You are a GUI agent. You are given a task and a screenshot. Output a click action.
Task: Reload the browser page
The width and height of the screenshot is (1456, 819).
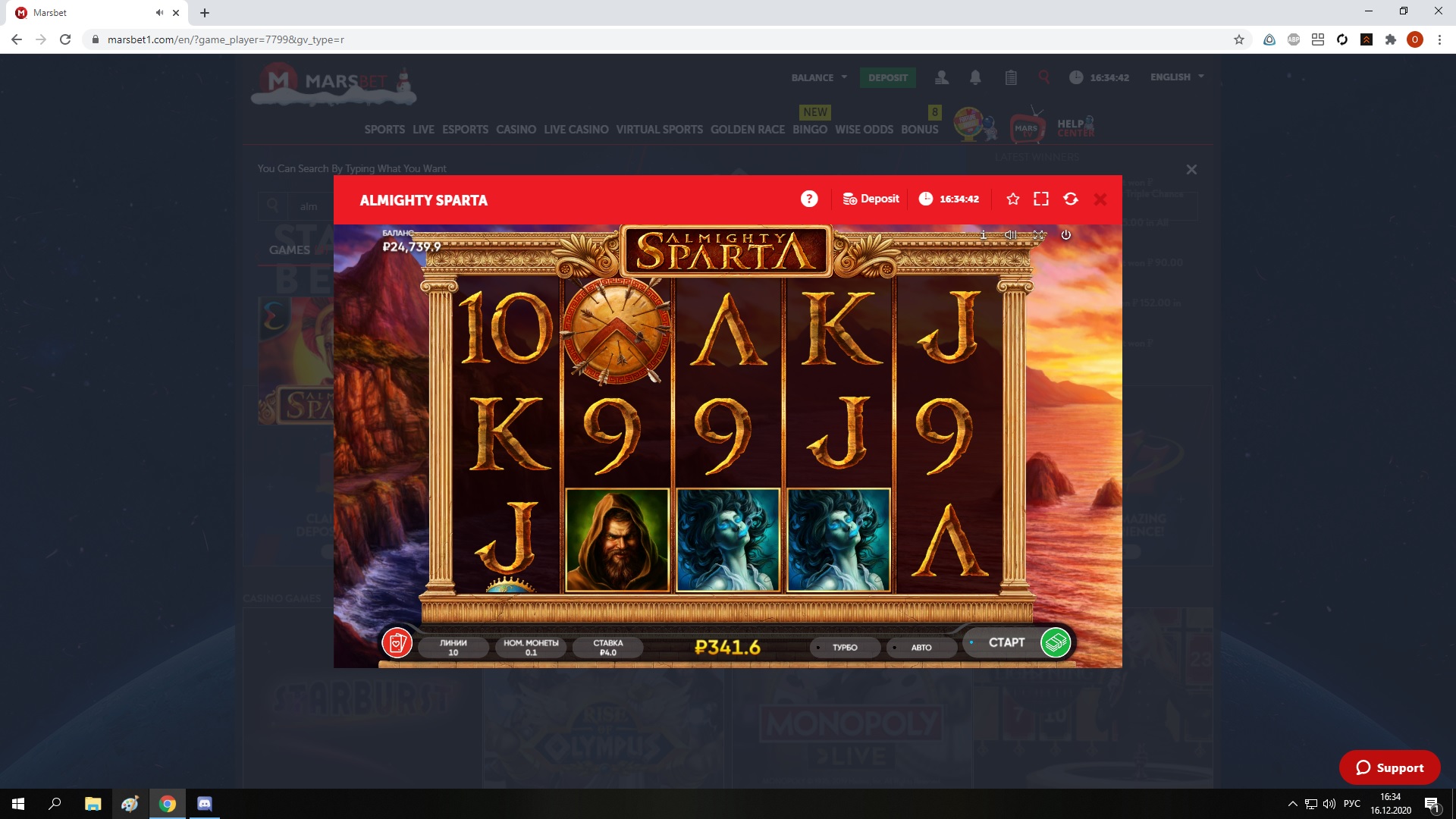point(65,39)
